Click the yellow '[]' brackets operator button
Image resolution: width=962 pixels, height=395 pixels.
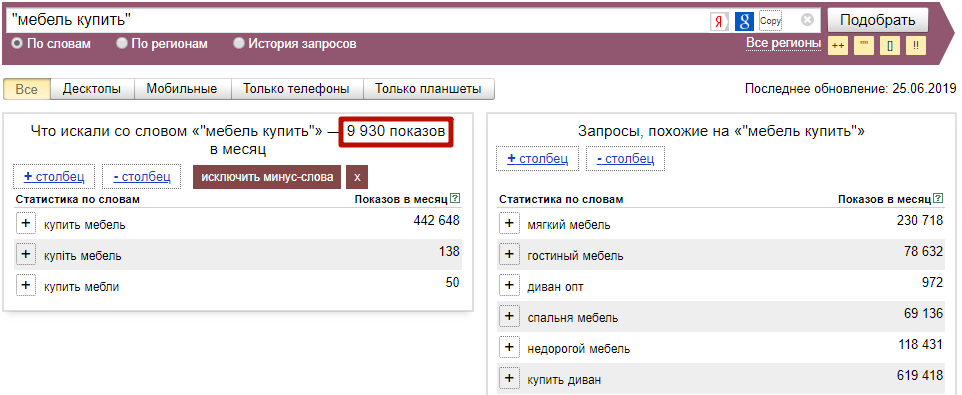tap(890, 46)
